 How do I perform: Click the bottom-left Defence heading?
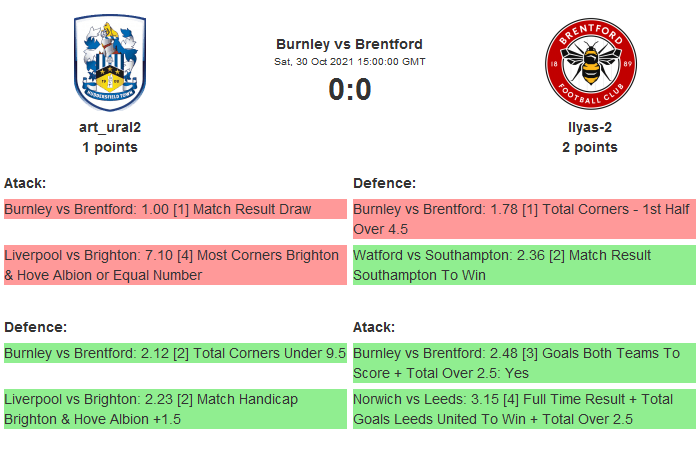click(35, 327)
